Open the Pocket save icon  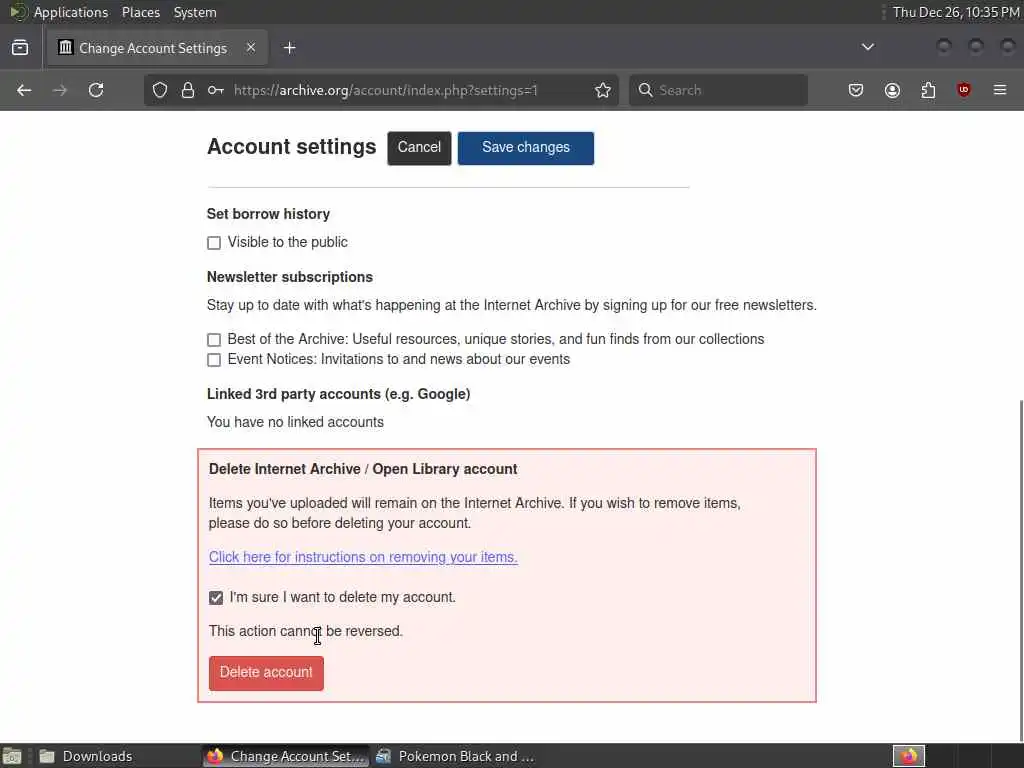856,90
